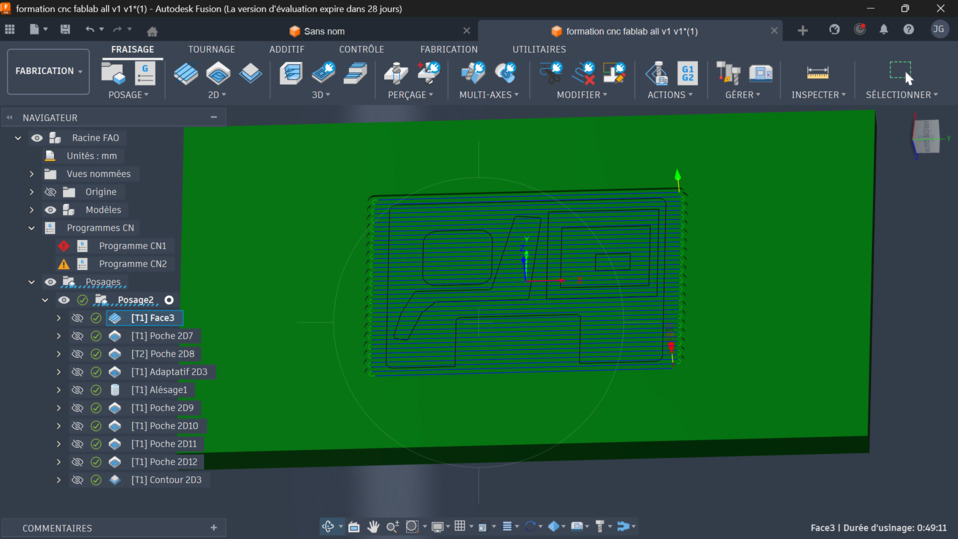Click the New Setup icon in Posage
Image resolution: width=958 pixels, height=539 pixels.
pyautogui.click(x=113, y=73)
